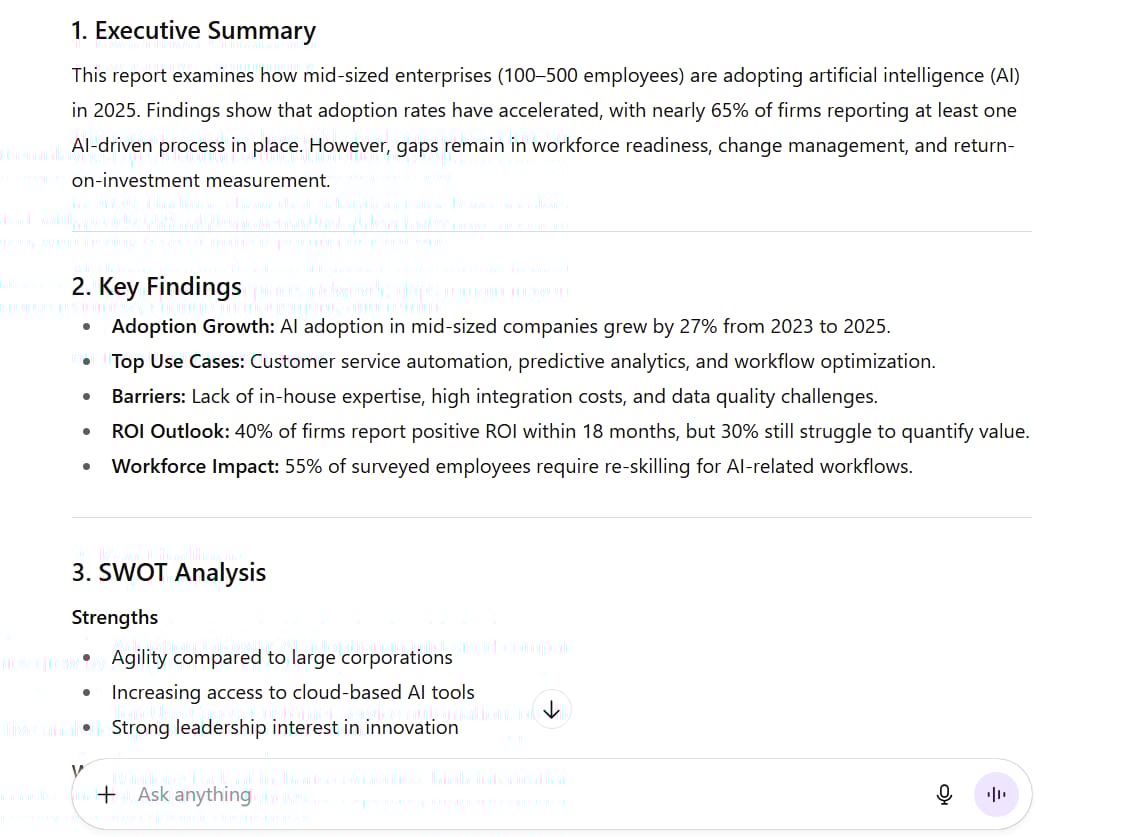Click the Top Use Cases bold label

click(x=178, y=361)
